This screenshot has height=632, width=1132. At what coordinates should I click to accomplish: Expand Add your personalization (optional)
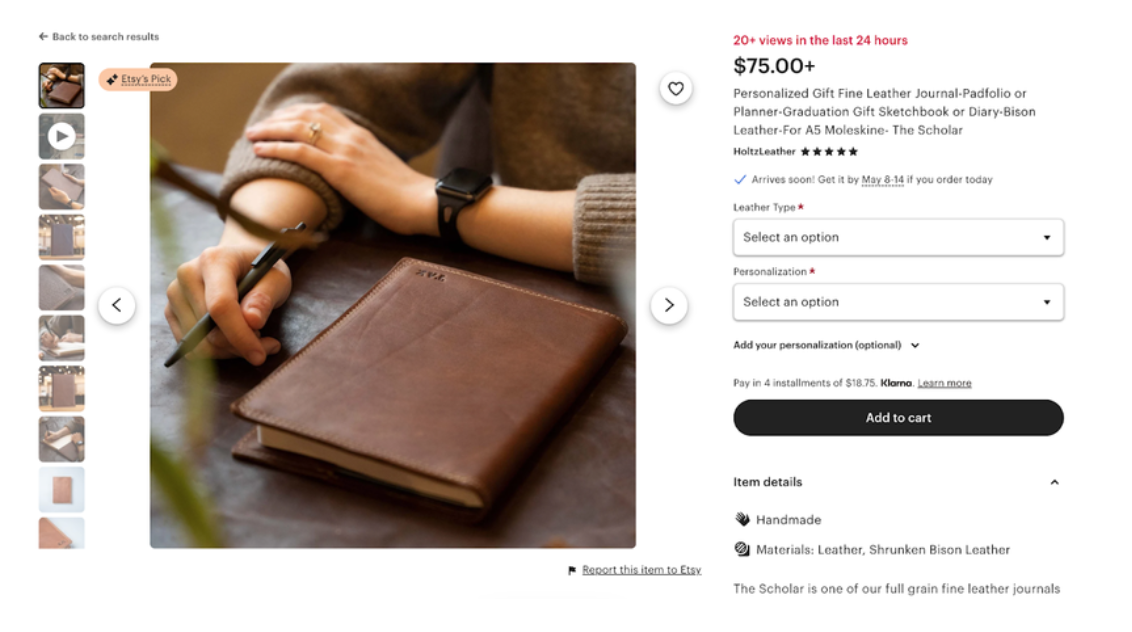[x=826, y=345]
